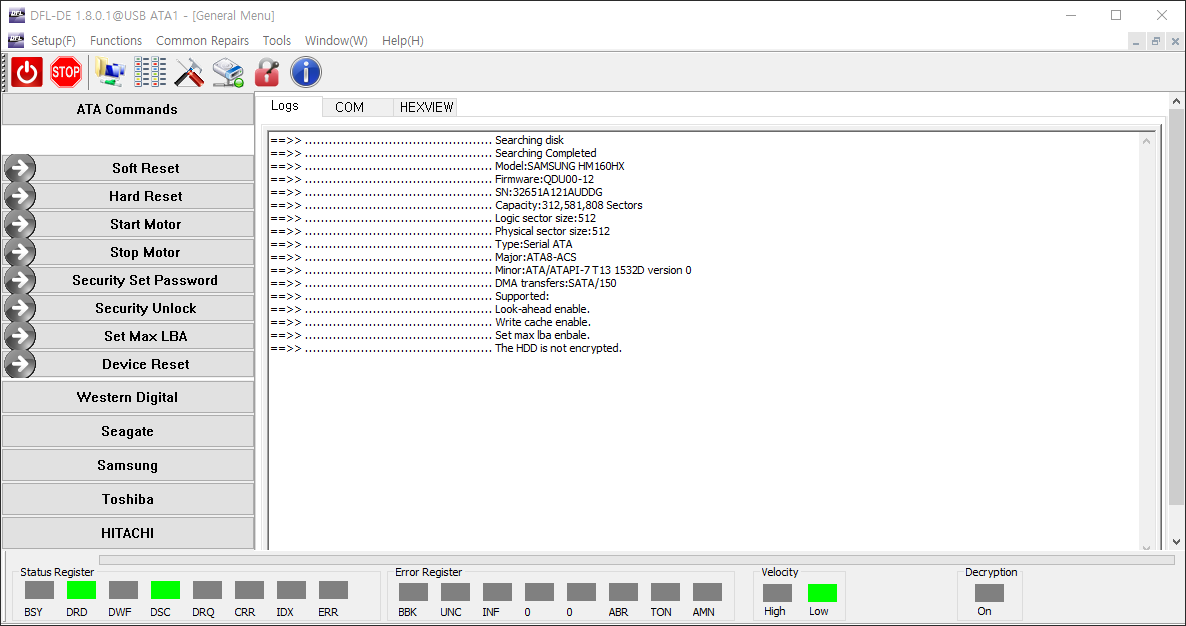
Task: Click the High velocity indicator
Action: [778, 593]
